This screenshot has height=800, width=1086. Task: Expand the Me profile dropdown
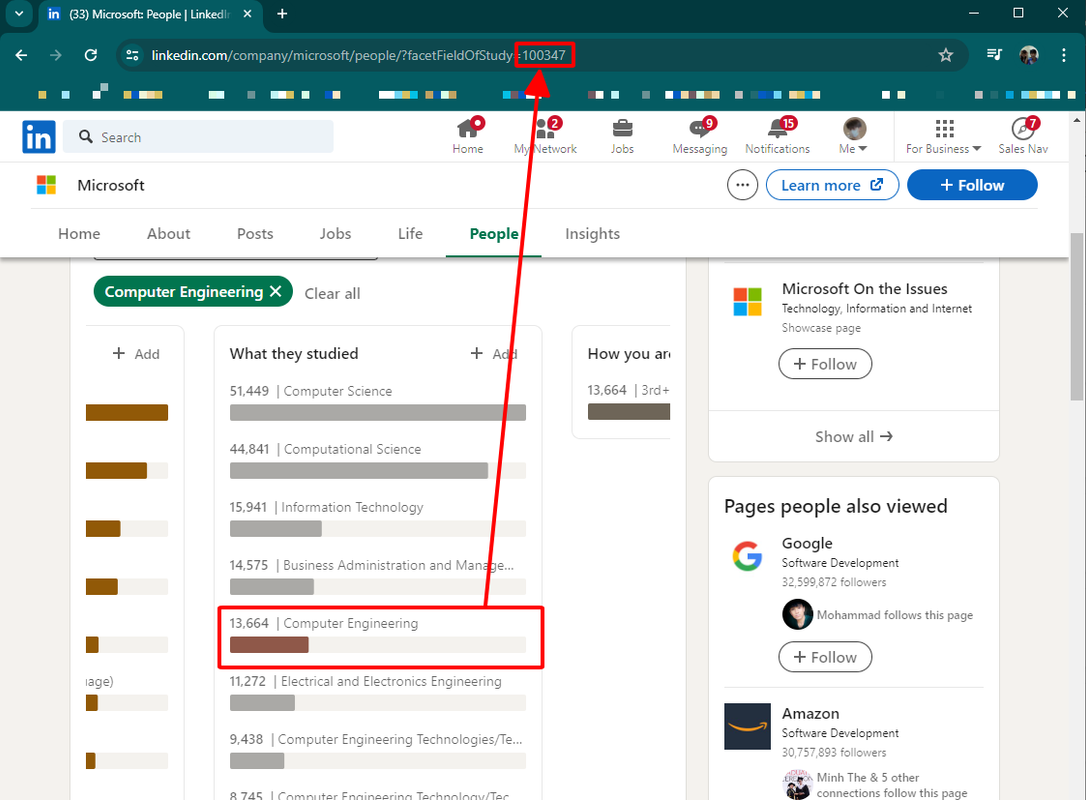pyautogui.click(x=853, y=137)
